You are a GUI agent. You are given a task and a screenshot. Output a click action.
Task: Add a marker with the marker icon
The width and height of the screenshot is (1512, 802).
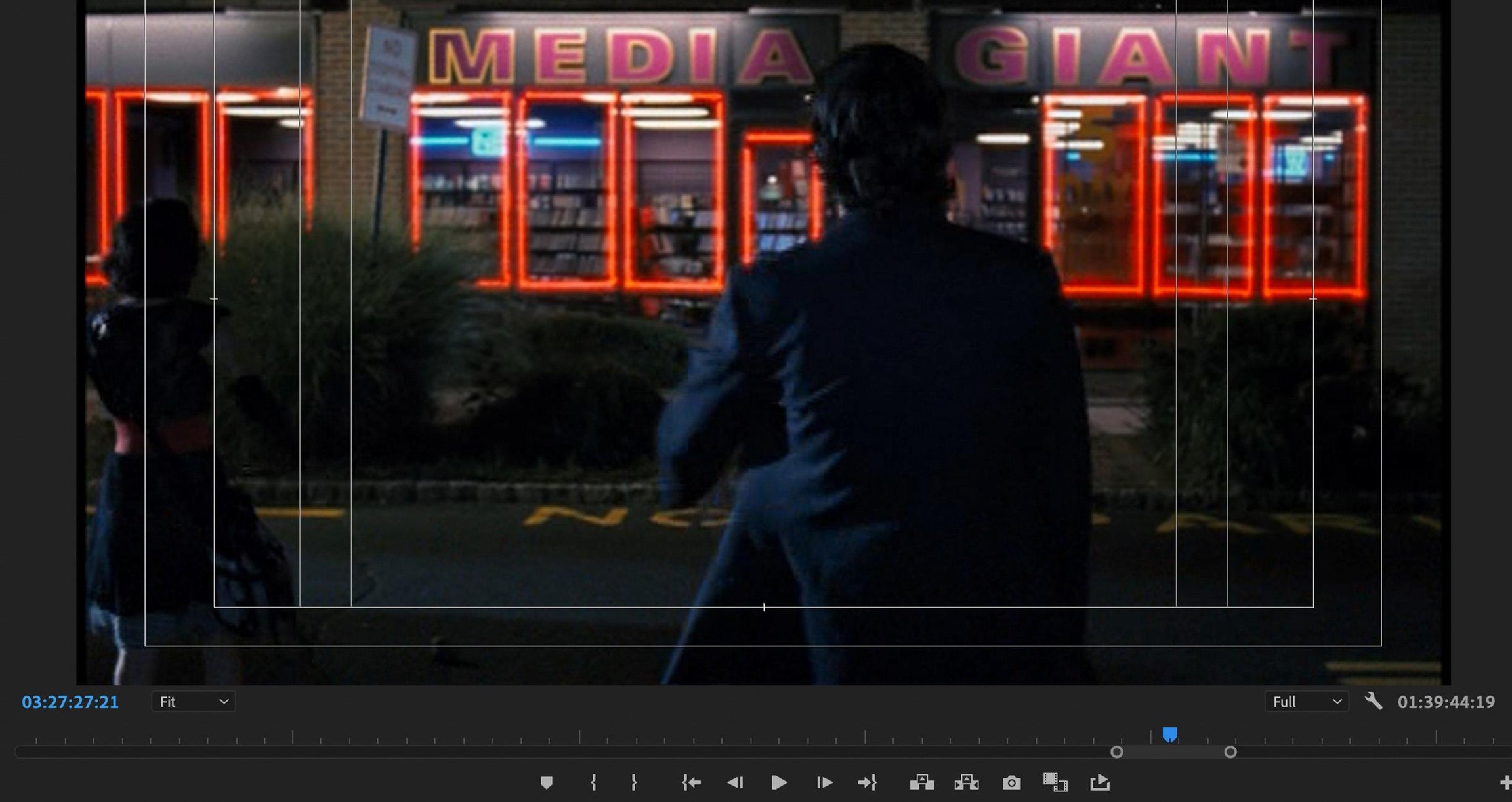[546, 782]
